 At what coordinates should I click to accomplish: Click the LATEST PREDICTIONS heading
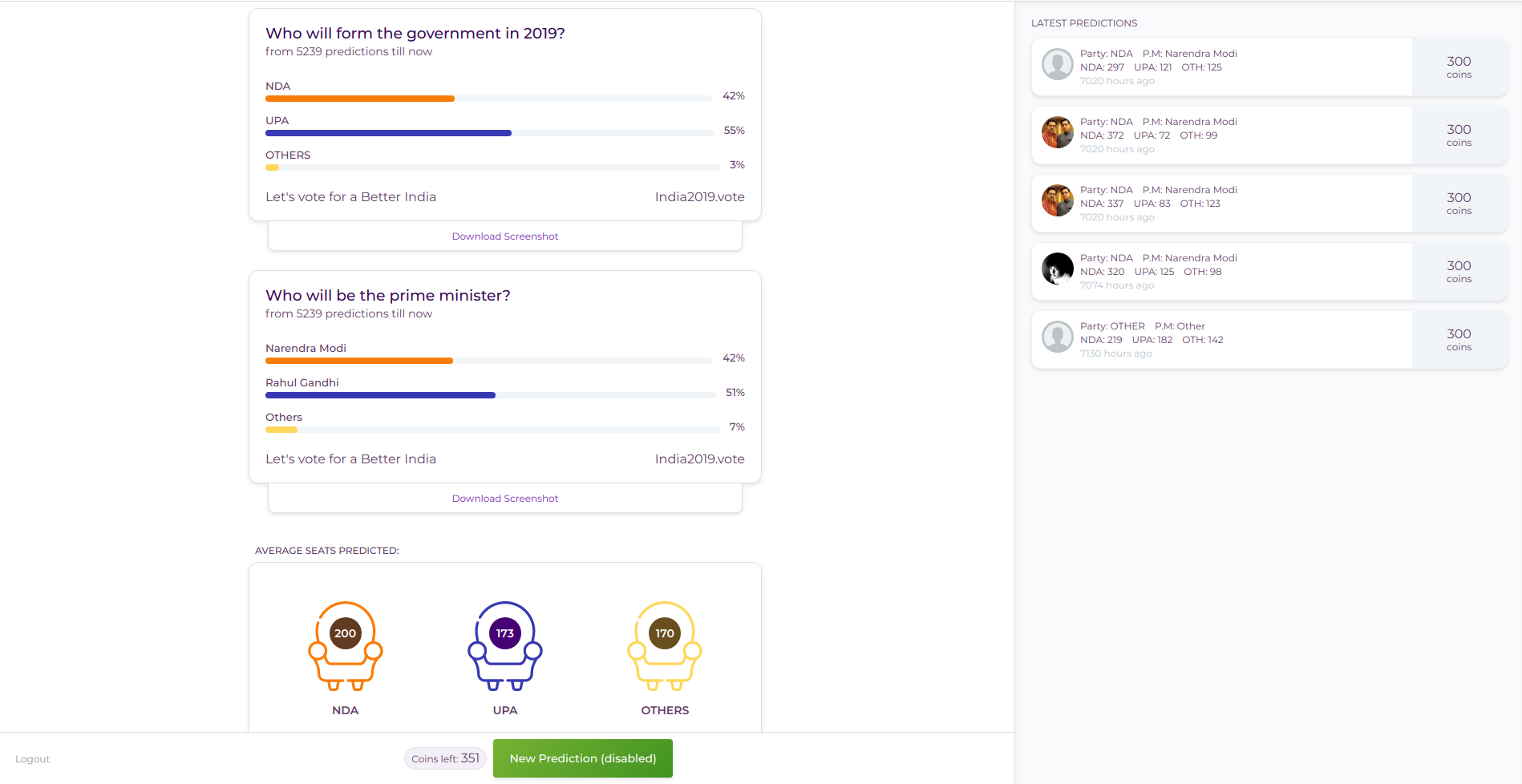click(1084, 23)
